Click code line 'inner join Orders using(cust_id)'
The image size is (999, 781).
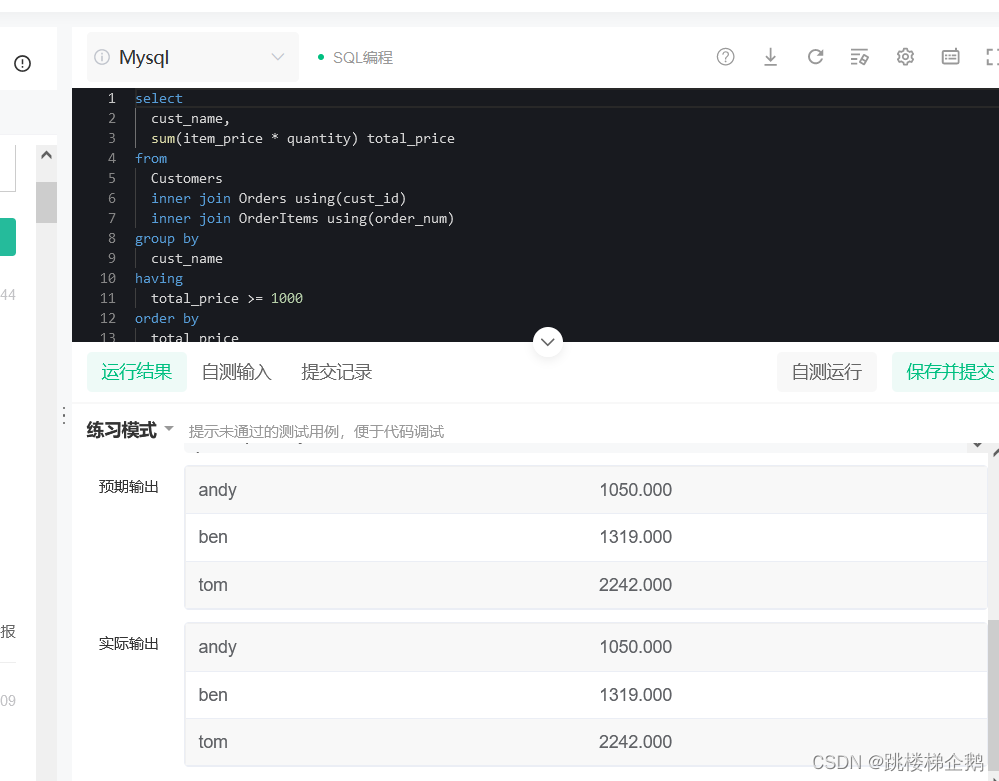pos(278,199)
